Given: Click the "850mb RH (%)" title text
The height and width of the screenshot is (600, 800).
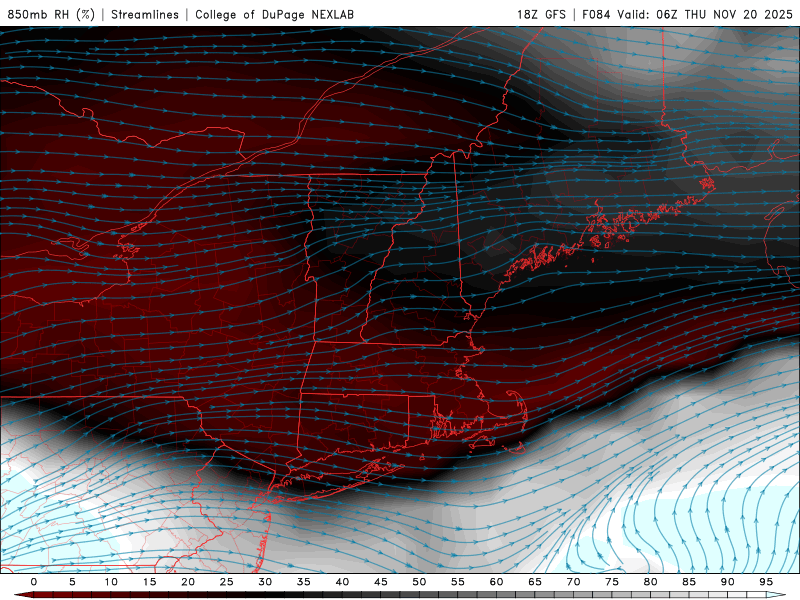Looking at the screenshot, I should pyautogui.click(x=51, y=14).
